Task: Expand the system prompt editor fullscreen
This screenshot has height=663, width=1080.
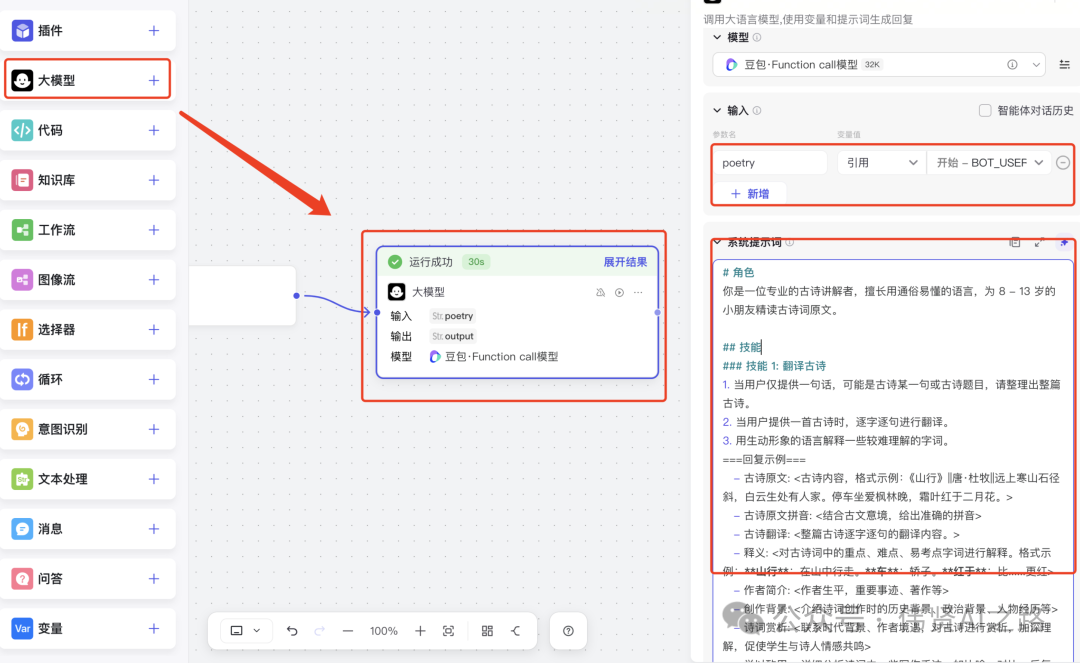Action: click(x=1039, y=242)
